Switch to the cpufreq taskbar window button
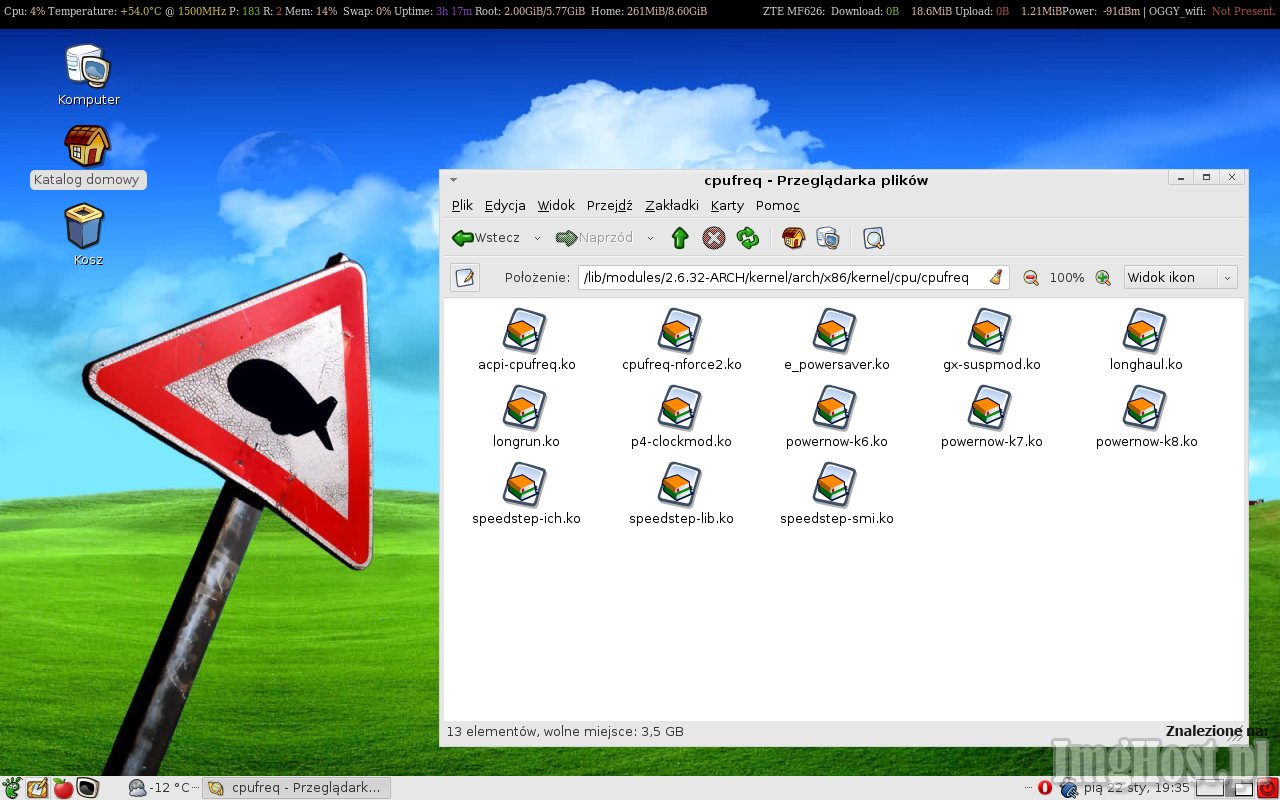The height and width of the screenshot is (800, 1280). point(296,788)
